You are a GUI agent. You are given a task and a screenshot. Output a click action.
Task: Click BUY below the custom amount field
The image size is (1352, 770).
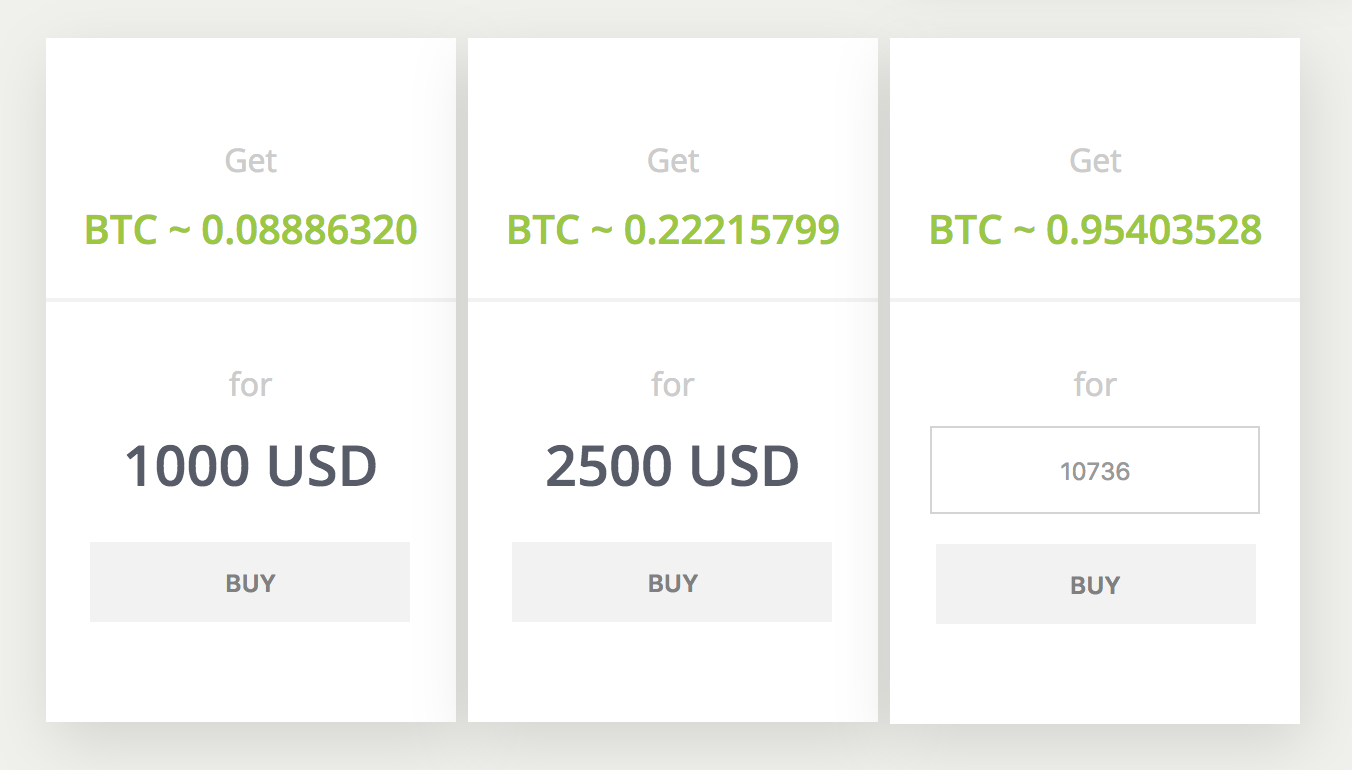tap(1095, 584)
